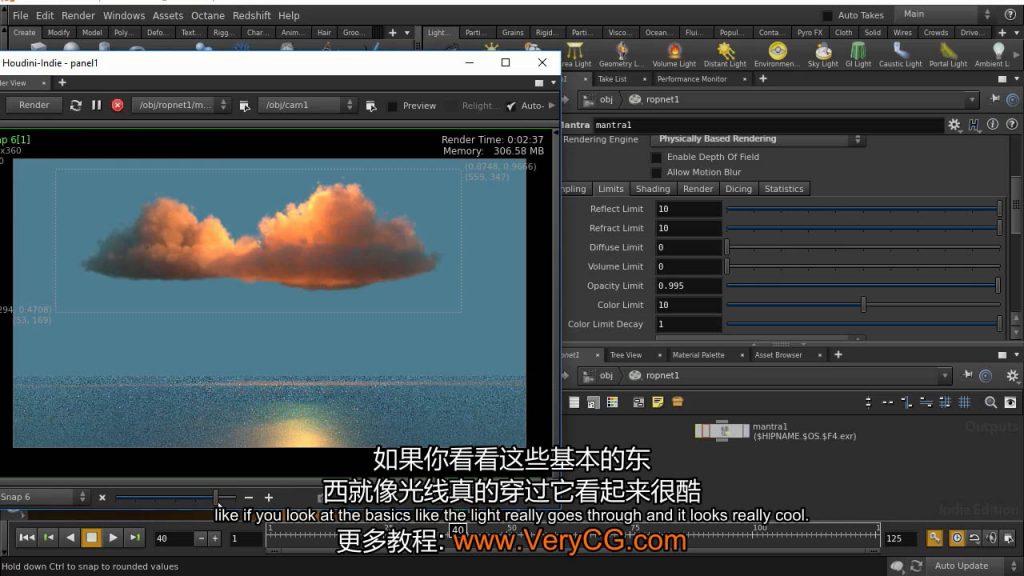Click the Distant Light shelf icon
This screenshot has width=1024, height=576.
(725, 54)
